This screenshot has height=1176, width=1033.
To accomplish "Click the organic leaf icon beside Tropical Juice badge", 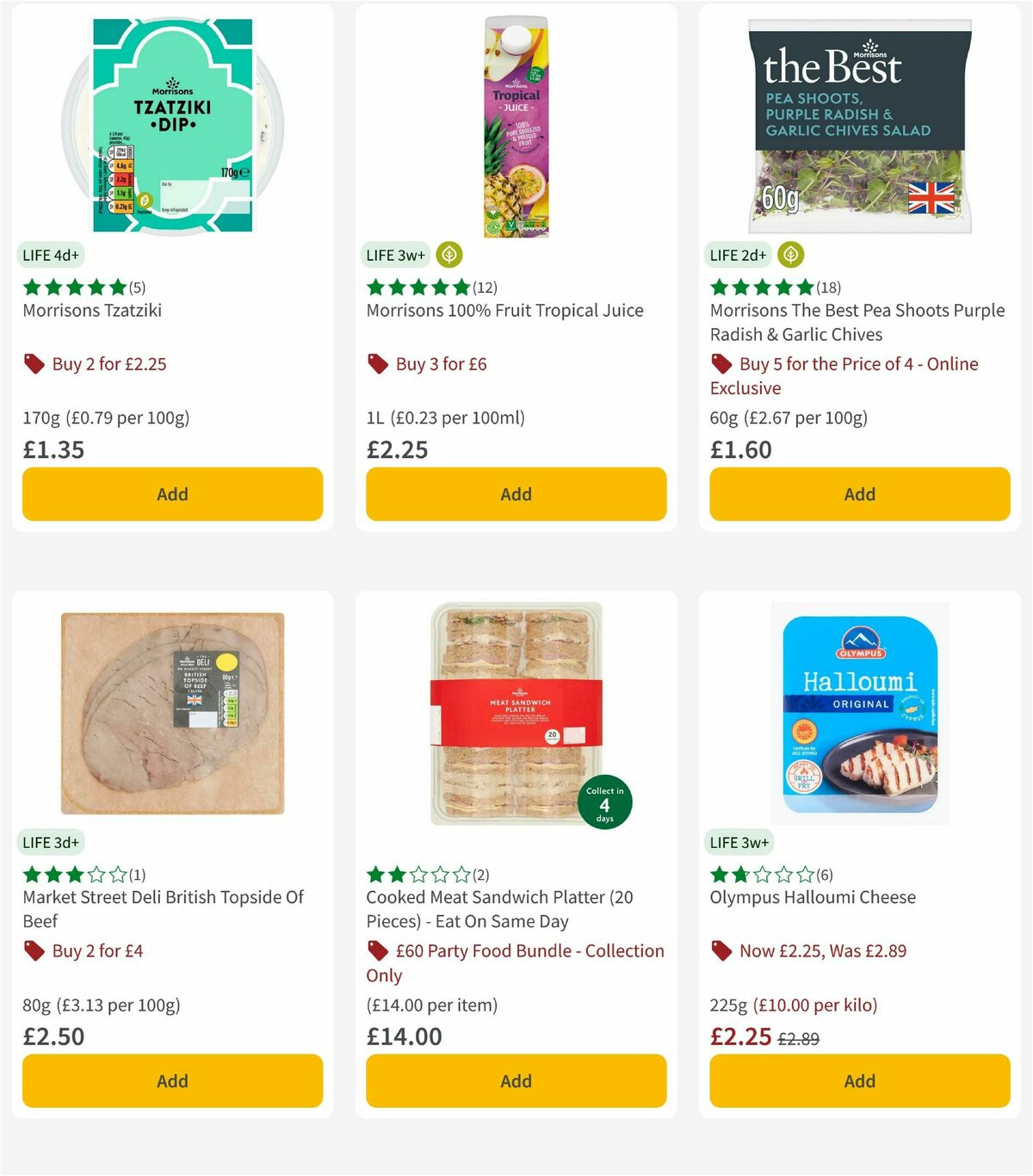I will pyautogui.click(x=448, y=255).
